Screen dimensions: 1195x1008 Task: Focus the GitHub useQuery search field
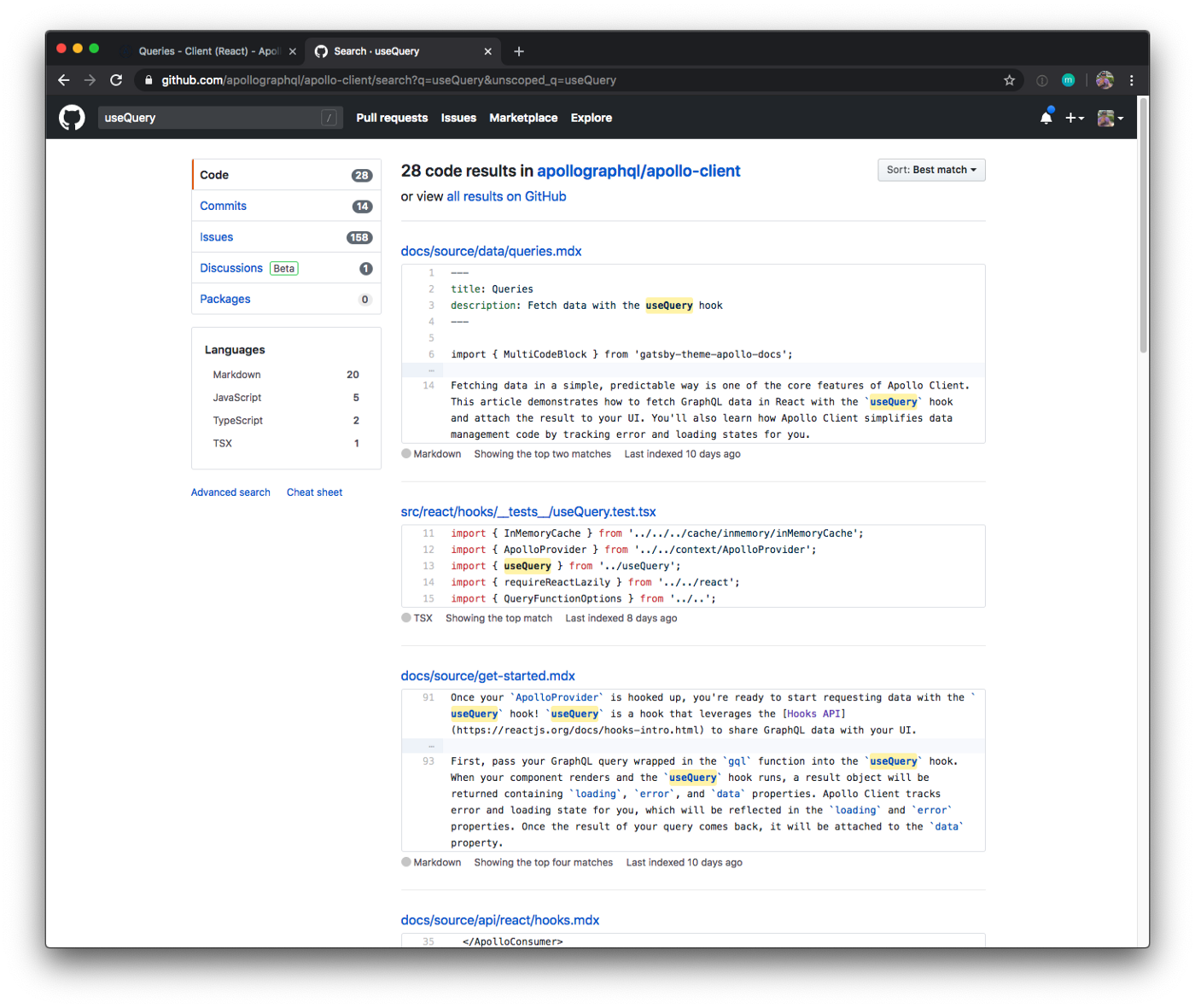(220, 118)
